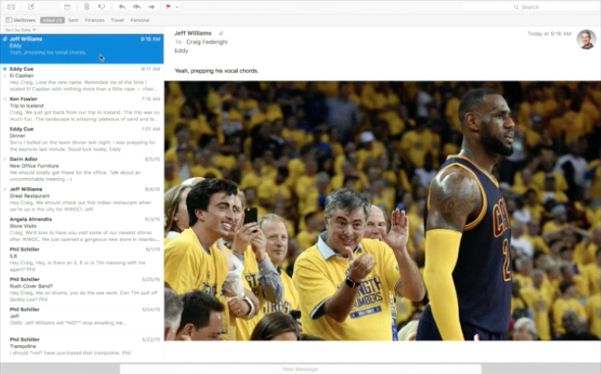The width and height of the screenshot is (601, 374).
Task: Mark message as junk
Action: pos(102,7)
